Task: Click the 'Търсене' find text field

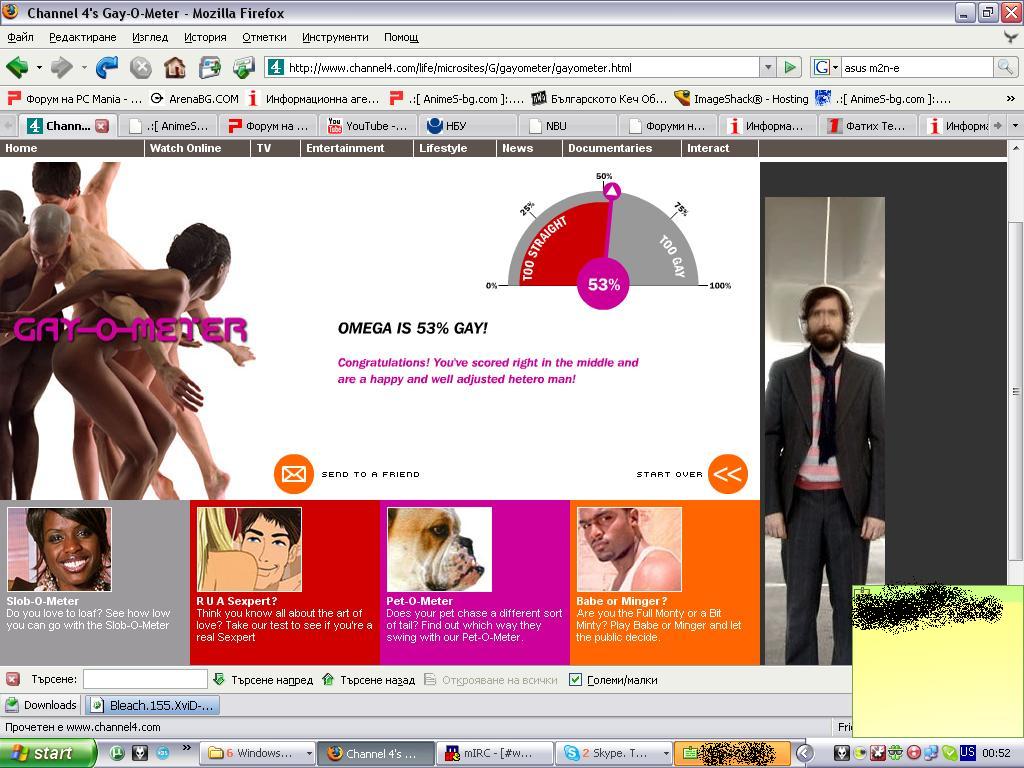Action: [x=145, y=679]
